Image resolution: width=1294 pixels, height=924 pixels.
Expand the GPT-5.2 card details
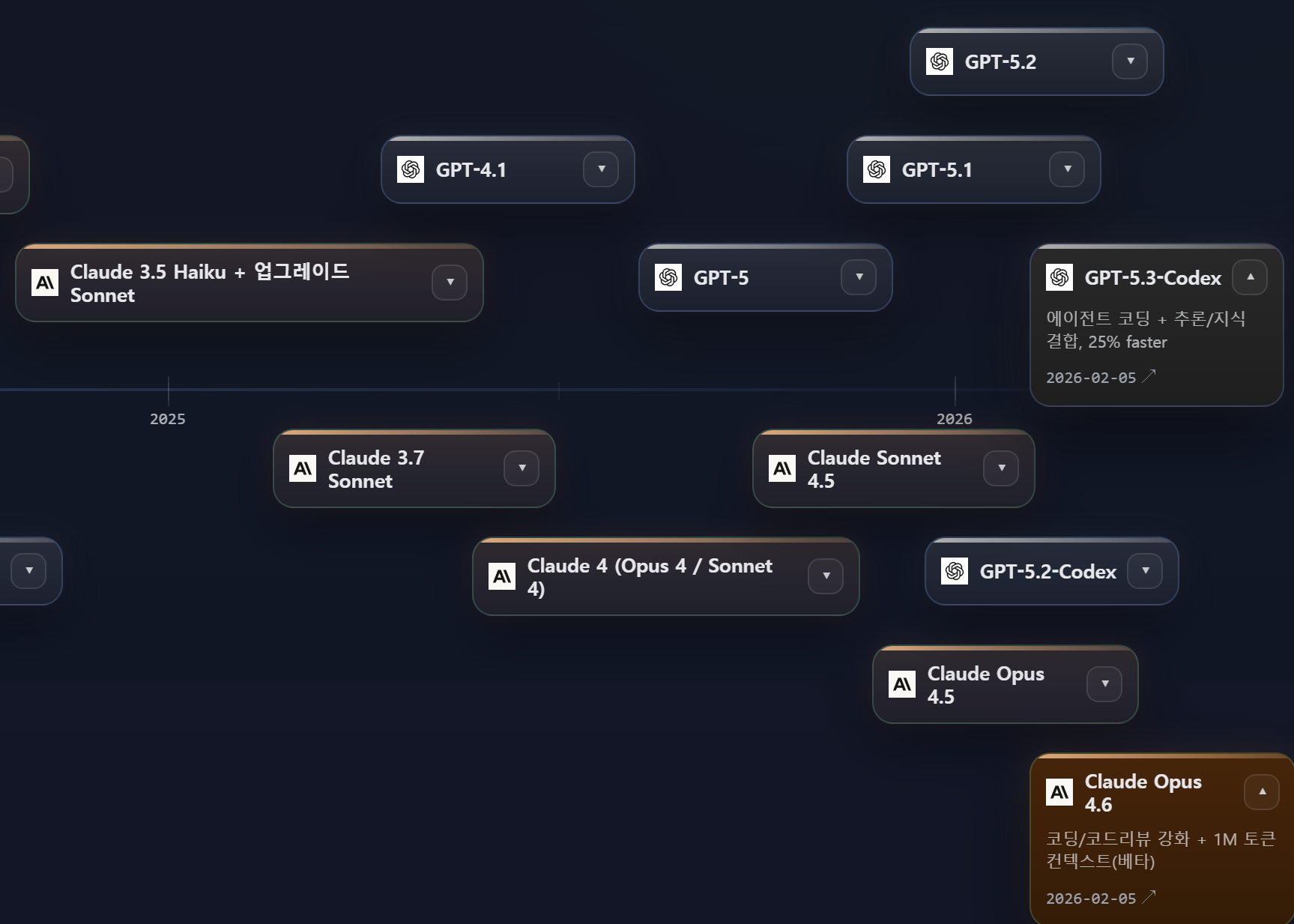point(1130,61)
